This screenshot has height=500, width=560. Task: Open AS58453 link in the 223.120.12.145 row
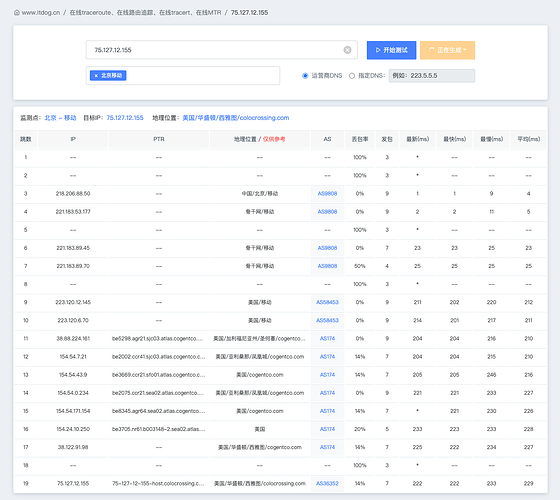pyautogui.click(x=327, y=302)
